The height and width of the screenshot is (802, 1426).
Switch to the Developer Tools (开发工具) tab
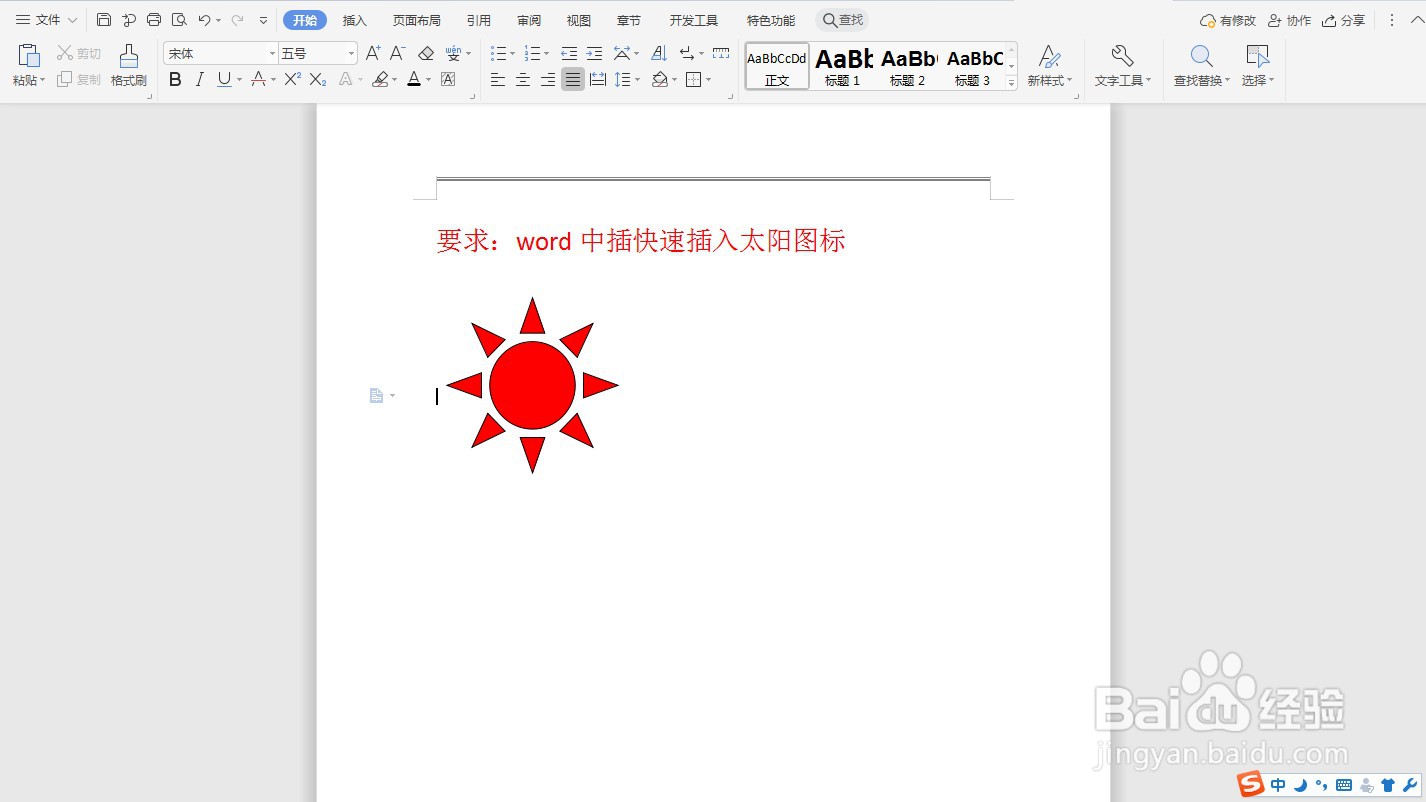tap(694, 20)
